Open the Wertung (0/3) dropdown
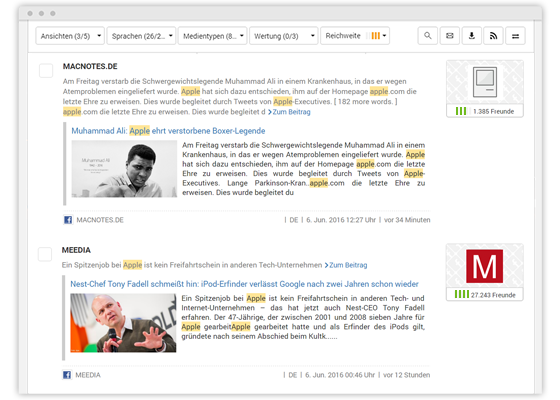 [x=284, y=36]
